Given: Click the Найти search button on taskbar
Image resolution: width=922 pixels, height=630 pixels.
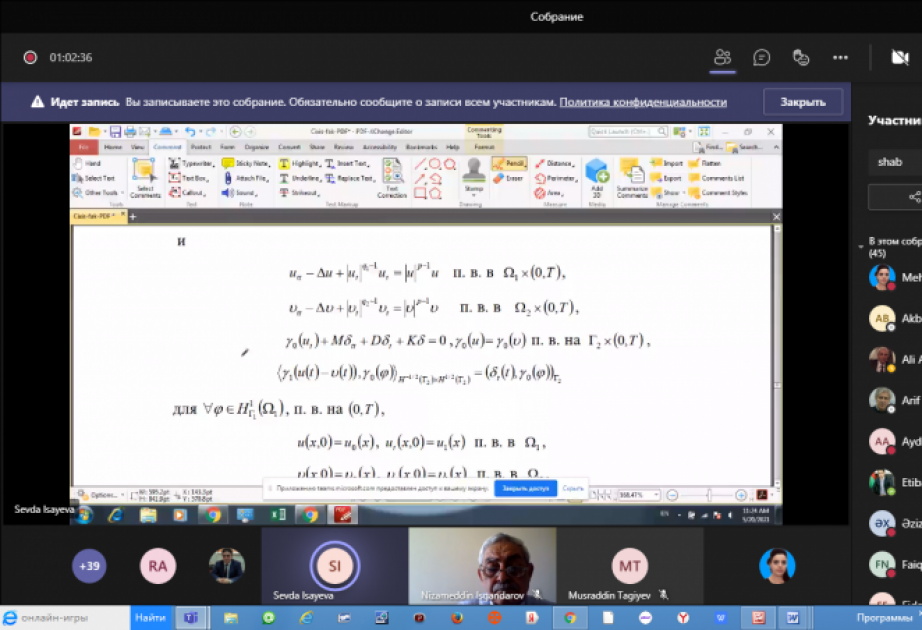Looking at the screenshot, I should click(150, 618).
